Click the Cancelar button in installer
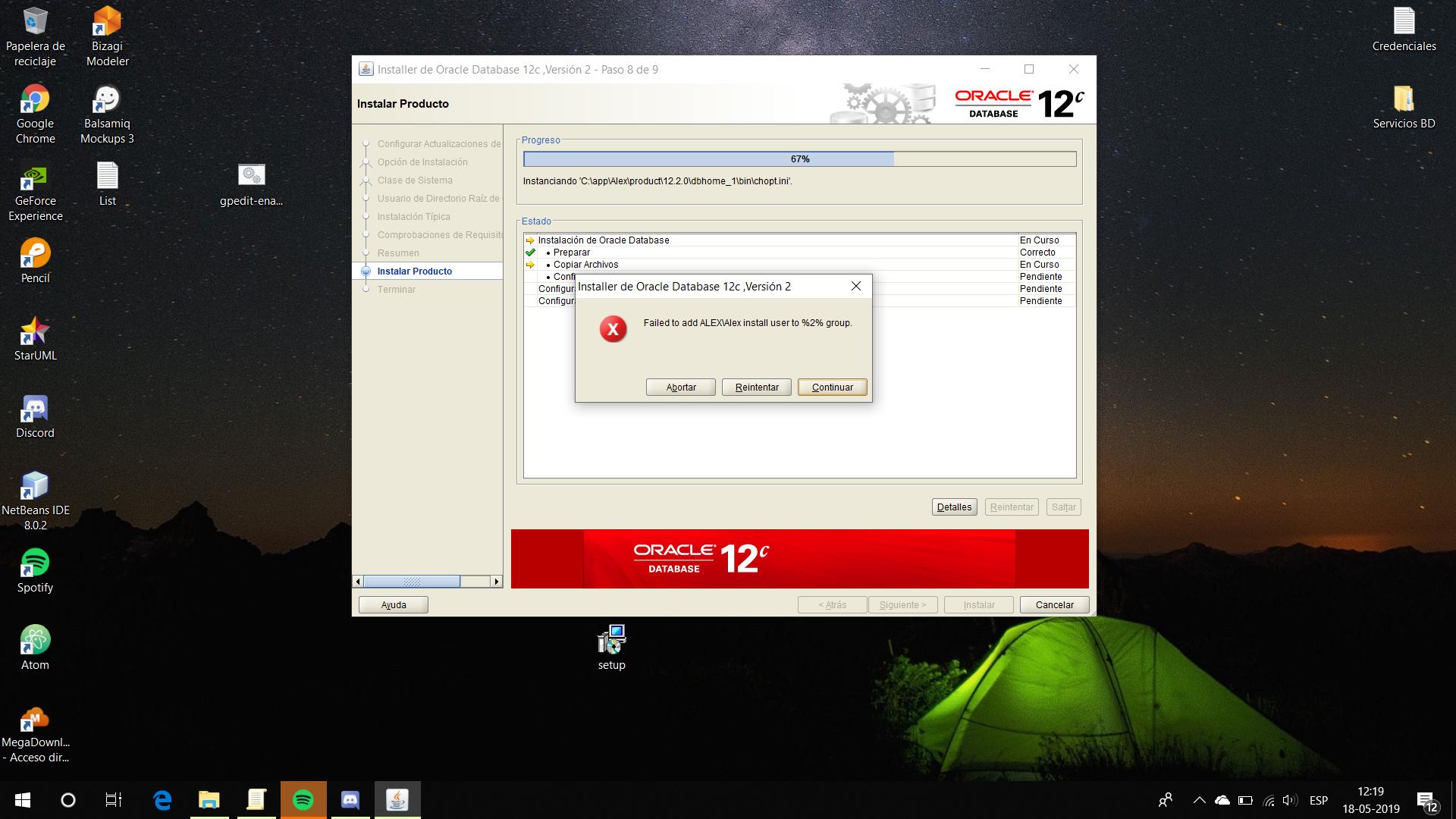Image resolution: width=1456 pixels, height=819 pixels. (x=1054, y=604)
